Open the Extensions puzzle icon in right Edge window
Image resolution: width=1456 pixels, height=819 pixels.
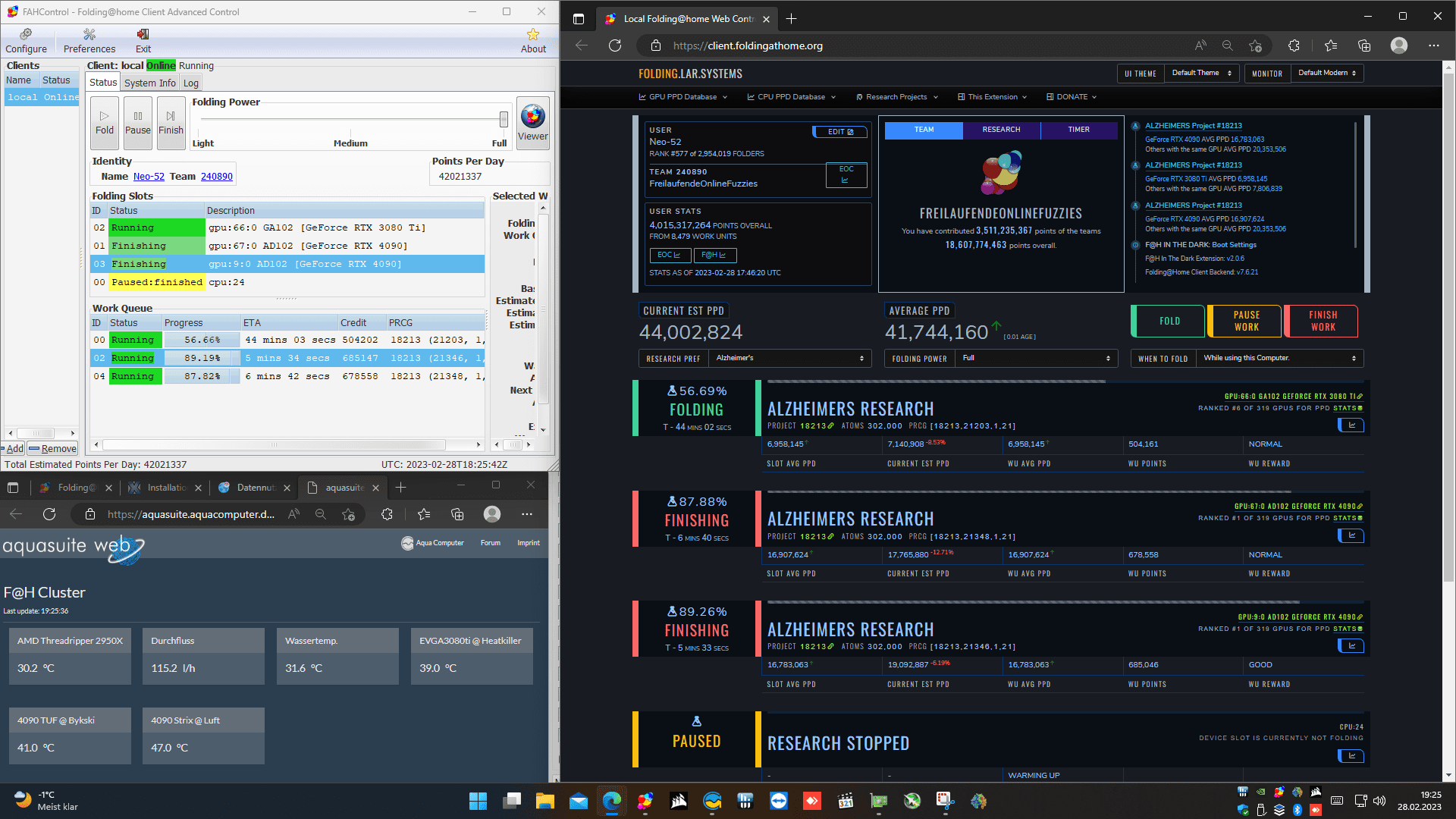click(x=1294, y=45)
